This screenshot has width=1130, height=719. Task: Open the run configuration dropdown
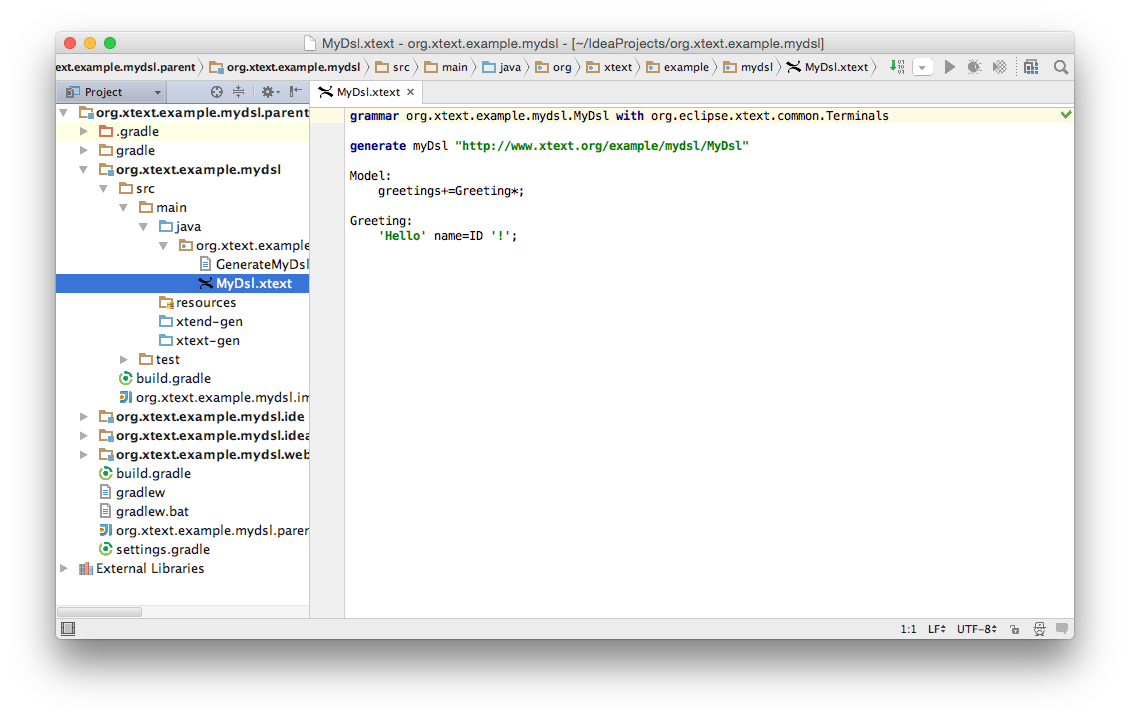[922, 68]
